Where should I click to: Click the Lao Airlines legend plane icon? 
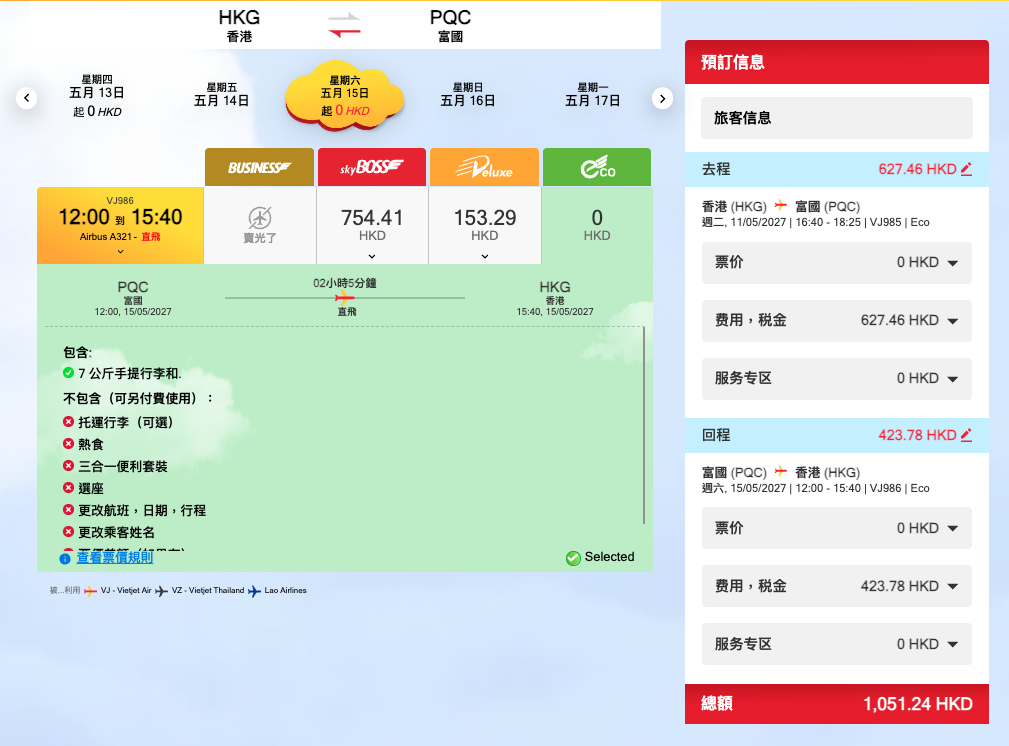[x=254, y=591]
